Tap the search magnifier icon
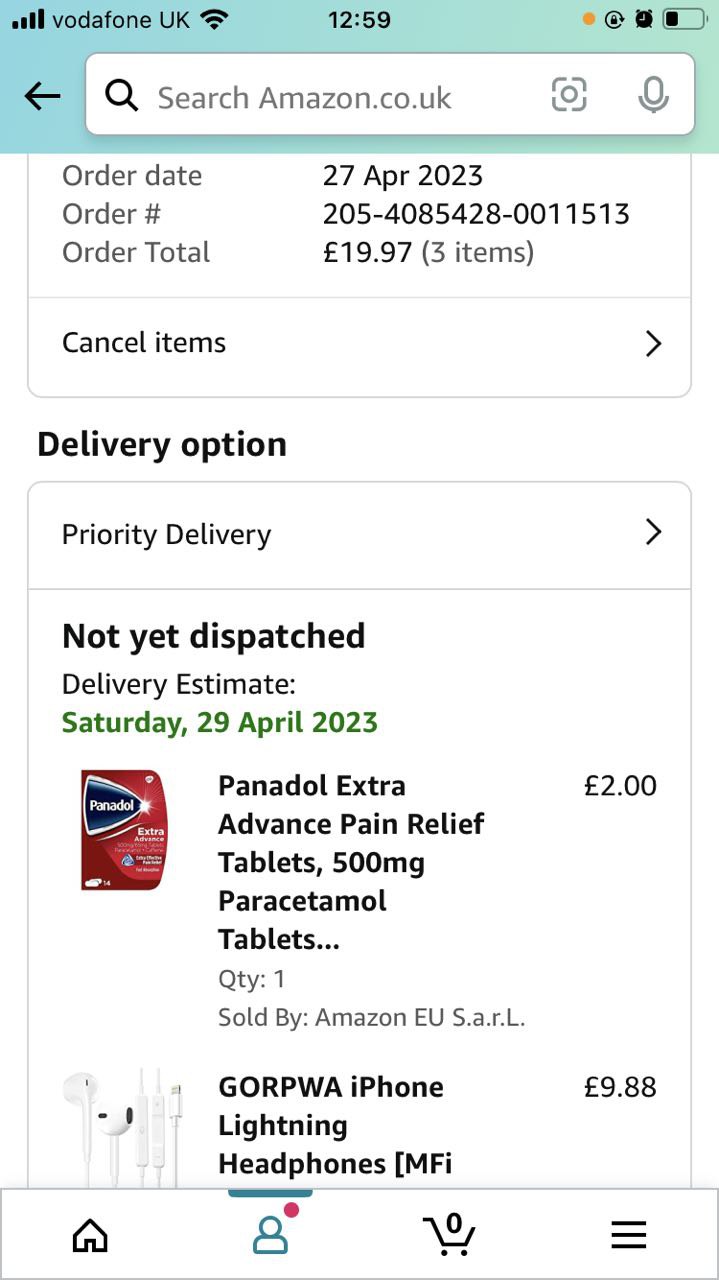This screenshot has width=719, height=1280. point(122,96)
